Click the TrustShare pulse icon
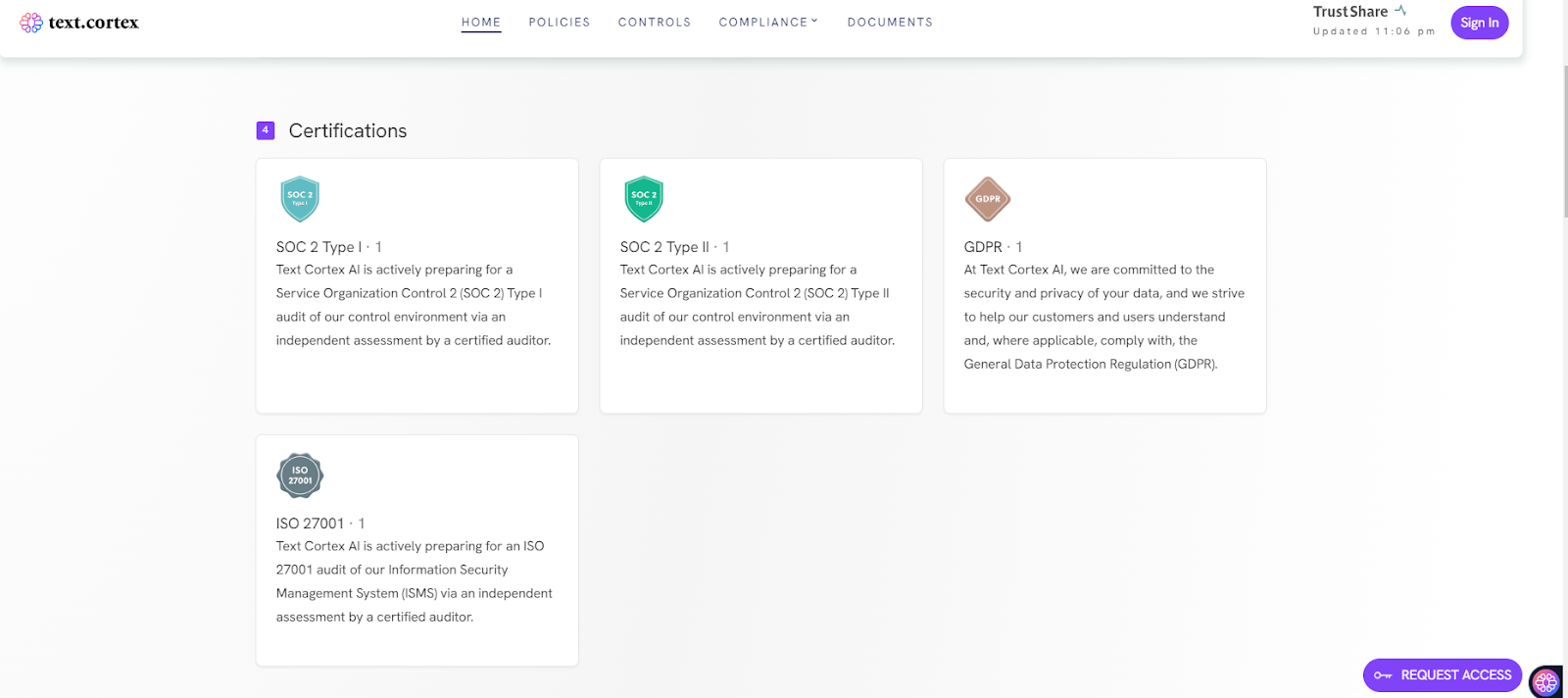The width and height of the screenshot is (1568, 698). pos(1400,11)
